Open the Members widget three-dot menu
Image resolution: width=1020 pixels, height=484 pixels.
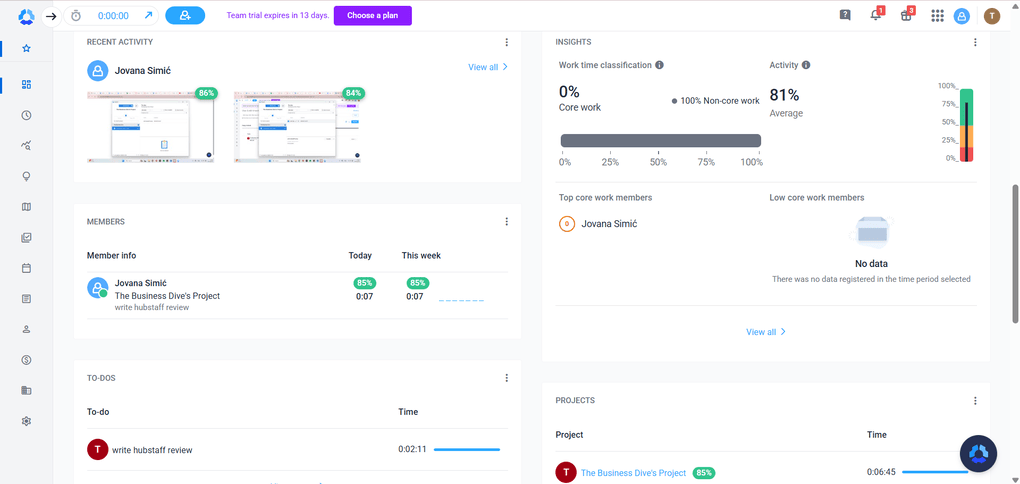(507, 222)
